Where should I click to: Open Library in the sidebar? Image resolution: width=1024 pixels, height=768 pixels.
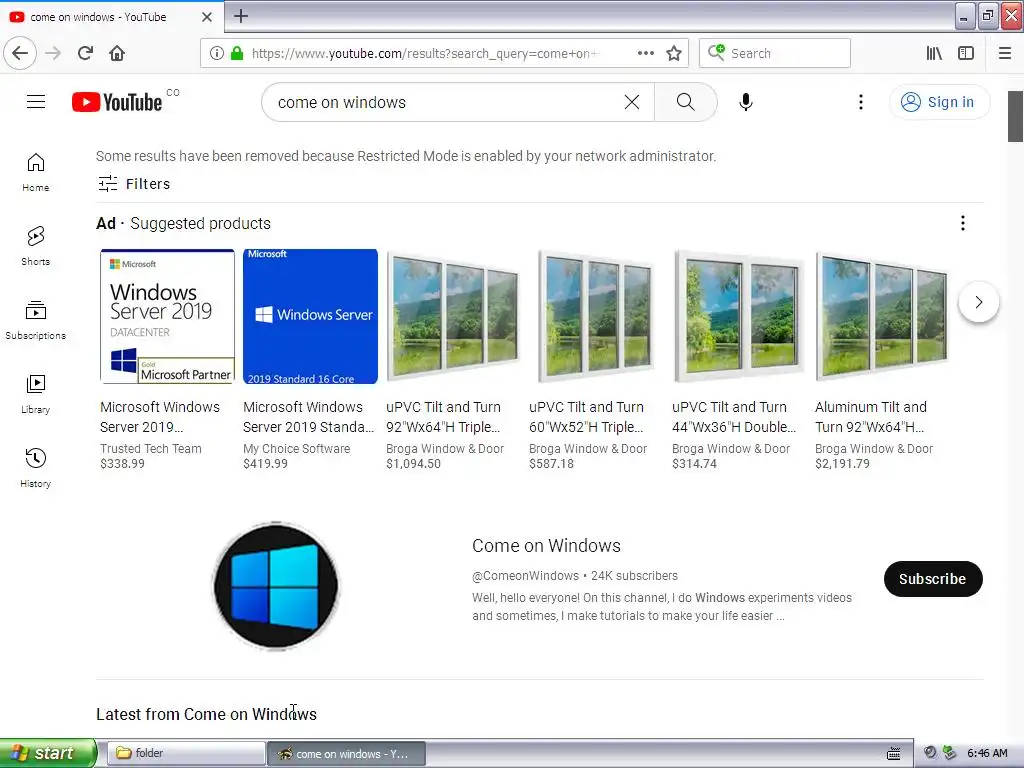click(36, 394)
